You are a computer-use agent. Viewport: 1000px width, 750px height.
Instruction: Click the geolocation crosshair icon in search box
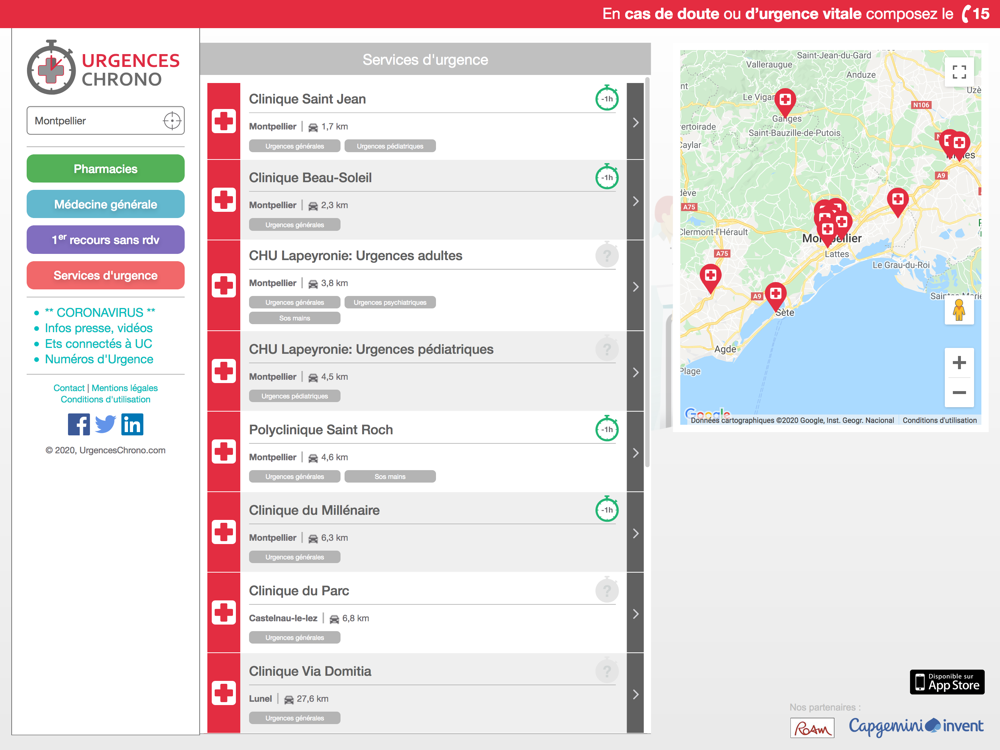pos(172,121)
